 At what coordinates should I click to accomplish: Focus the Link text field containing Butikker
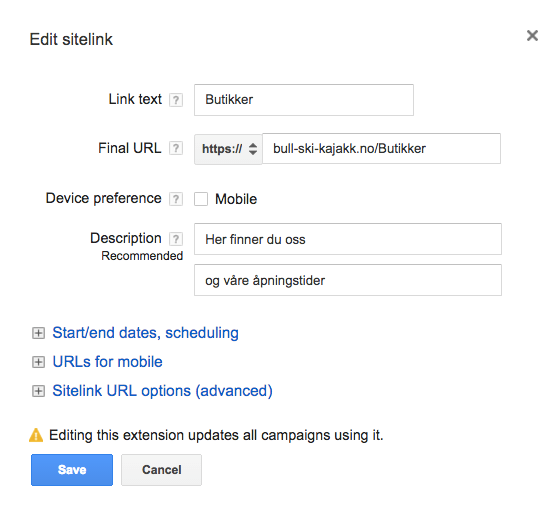[304, 100]
